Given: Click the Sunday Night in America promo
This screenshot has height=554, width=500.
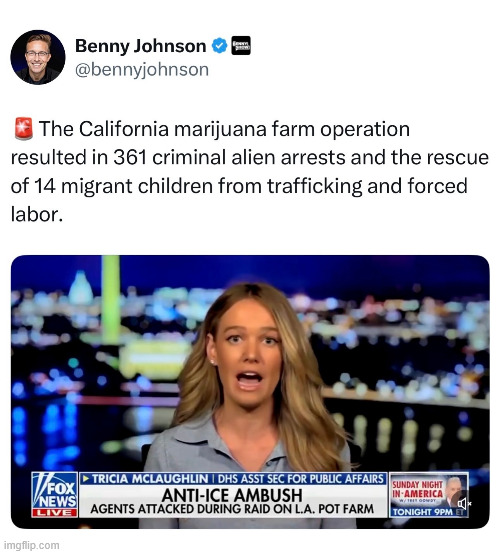Looking at the screenshot, I should 429,495.
